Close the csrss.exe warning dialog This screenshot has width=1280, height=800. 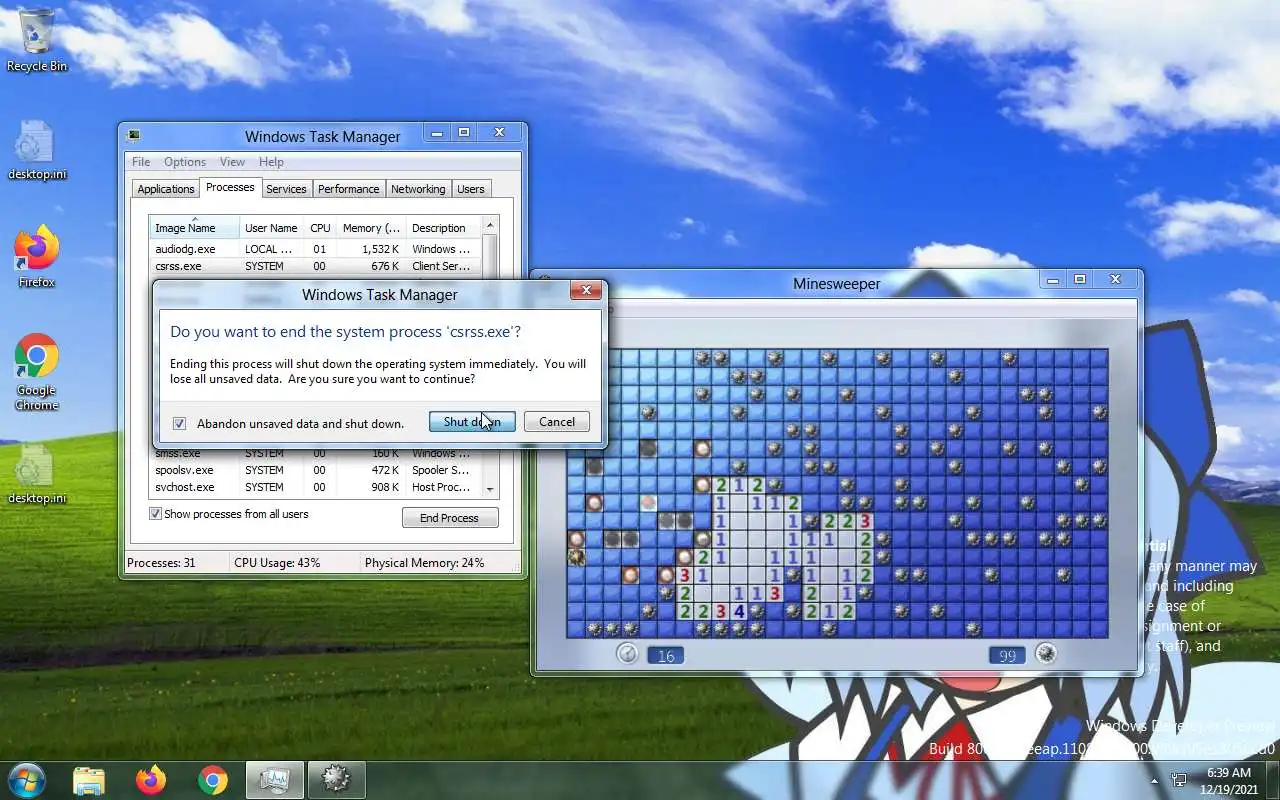pos(587,291)
